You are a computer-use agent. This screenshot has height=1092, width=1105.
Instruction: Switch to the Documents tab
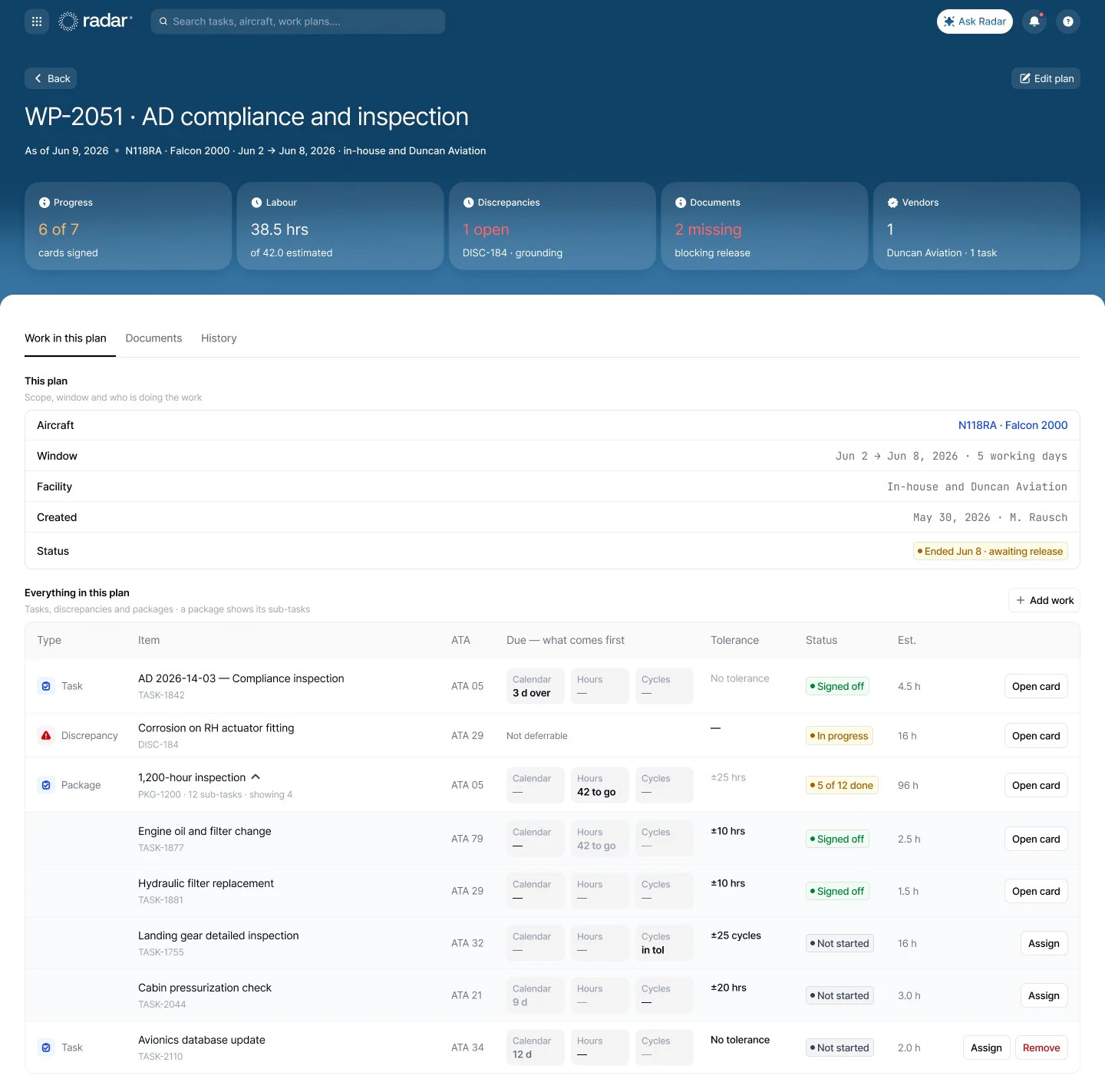click(x=153, y=338)
